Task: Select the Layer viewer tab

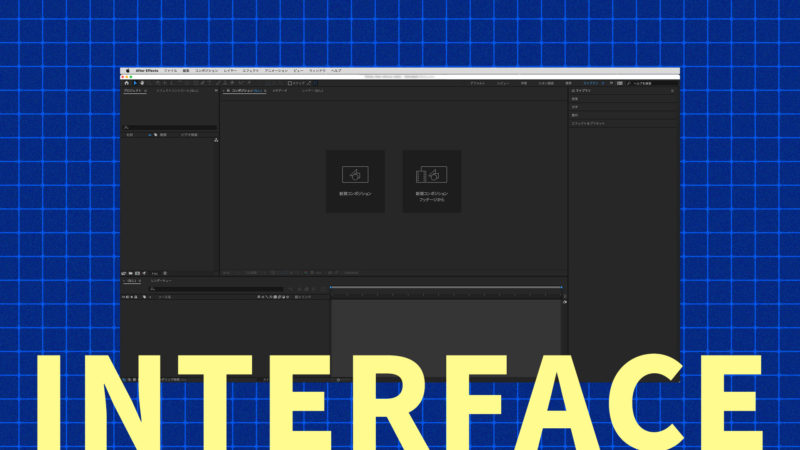Action: pos(312,91)
